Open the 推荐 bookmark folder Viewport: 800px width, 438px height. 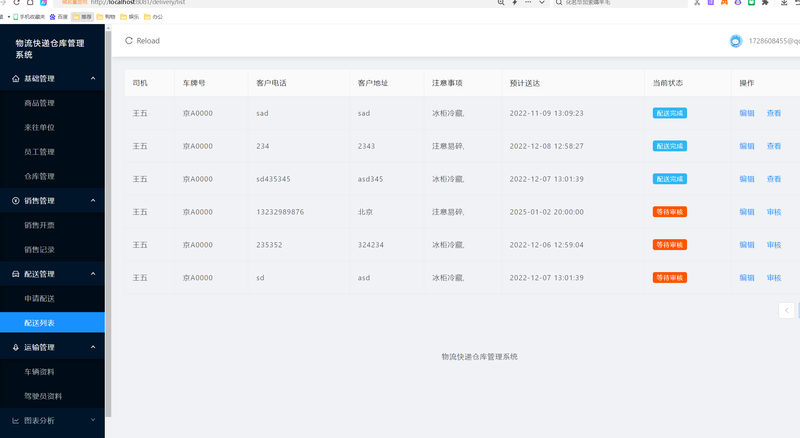click(x=82, y=17)
